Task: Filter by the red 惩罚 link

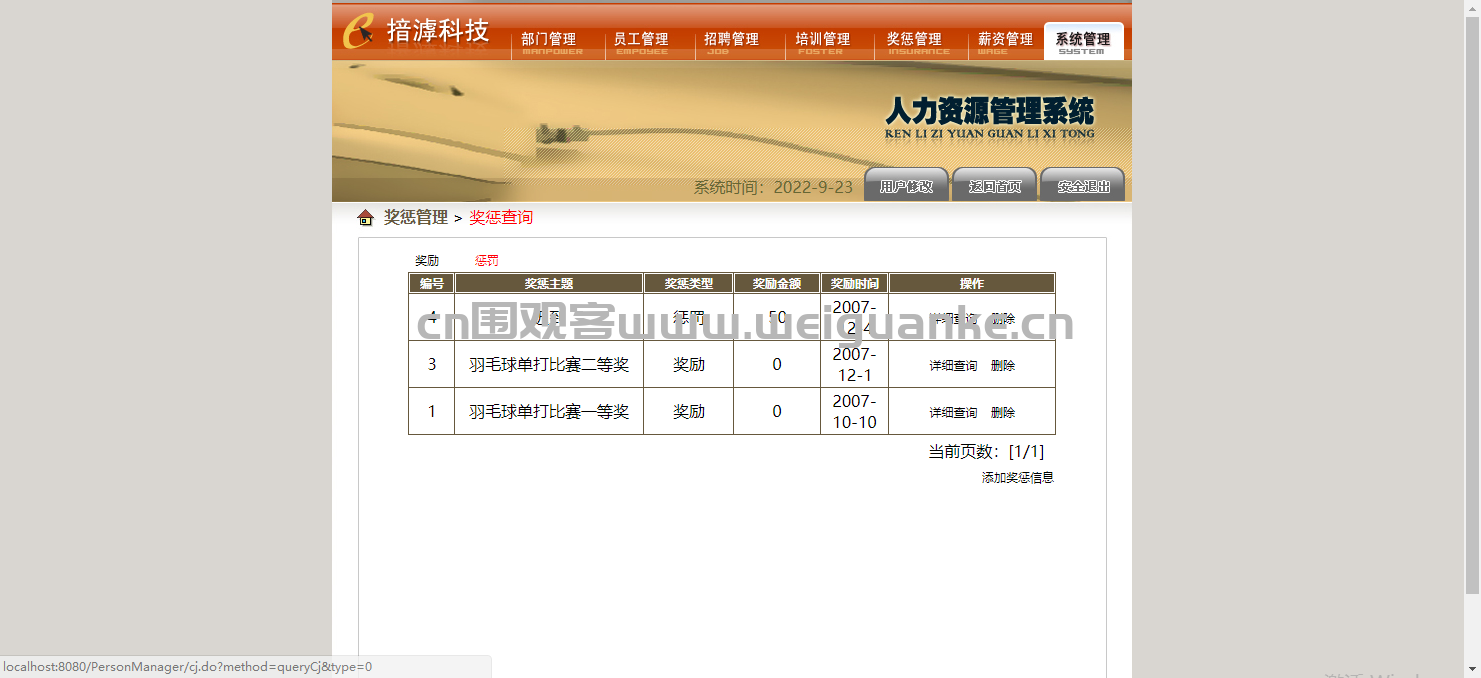Action: coord(487,261)
